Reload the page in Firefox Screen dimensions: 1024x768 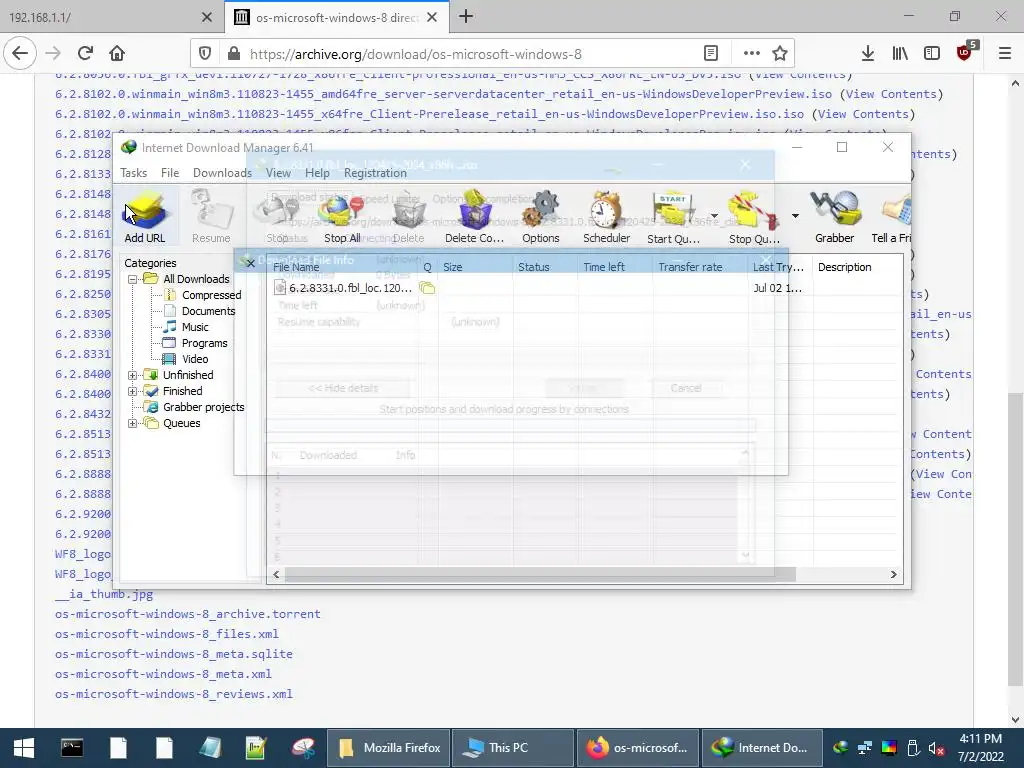point(85,54)
